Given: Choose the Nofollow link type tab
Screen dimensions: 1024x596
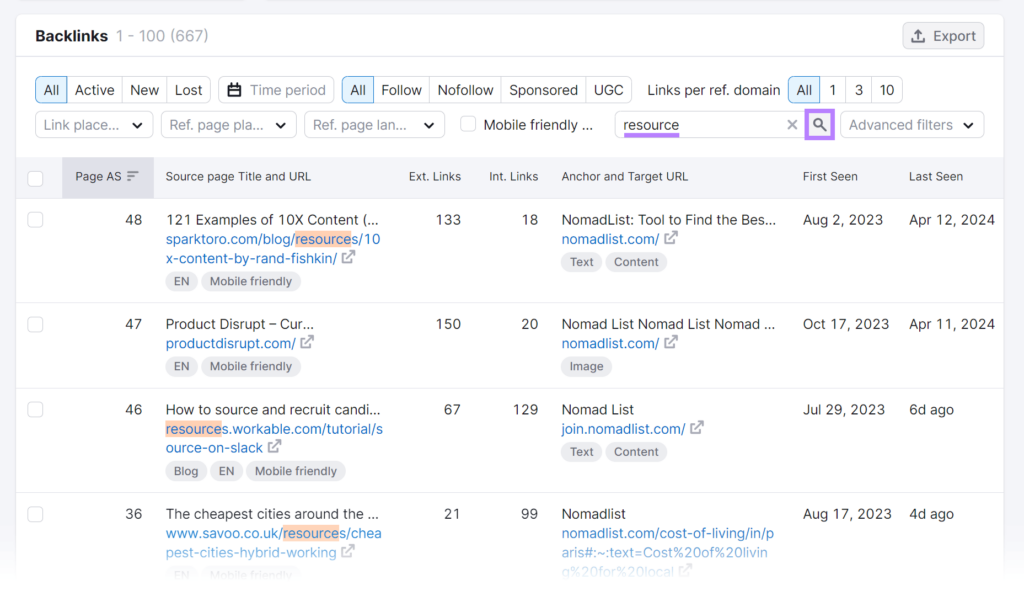Looking at the screenshot, I should (465, 90).
